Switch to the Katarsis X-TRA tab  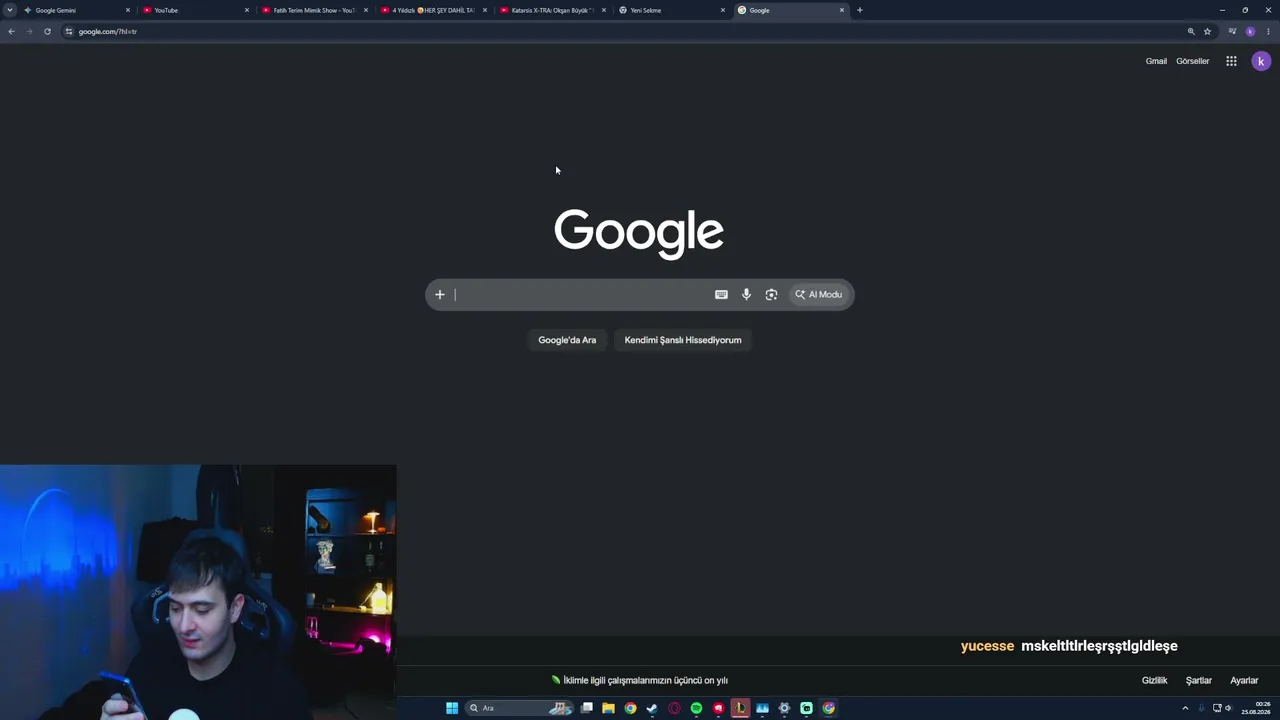click(551, 10)
